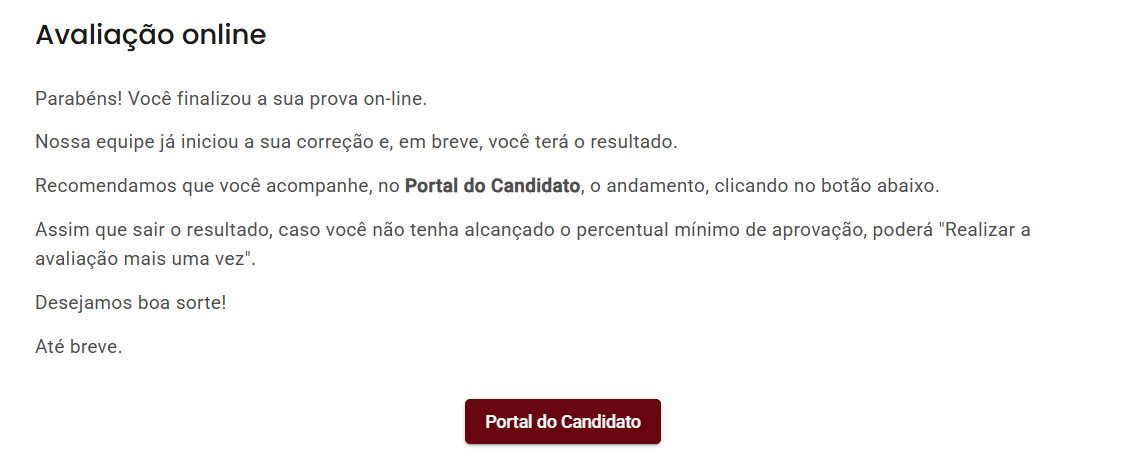The width and height of the screenshot is (1126, 472).
Task: Click the "Desejamos boa sorte!" line
Action: (x=131, y=301)
